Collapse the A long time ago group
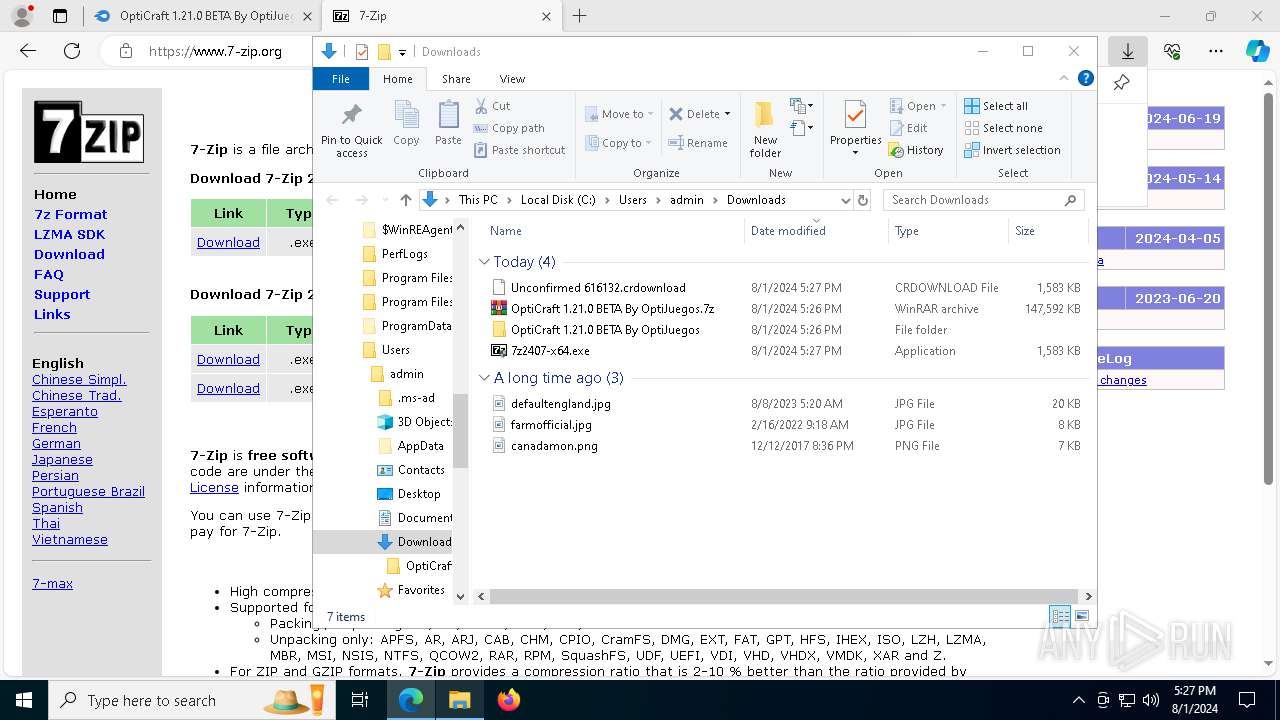The height and width of the screenshot is (720, 1280). pyautogui.click(x=484, y=378)
